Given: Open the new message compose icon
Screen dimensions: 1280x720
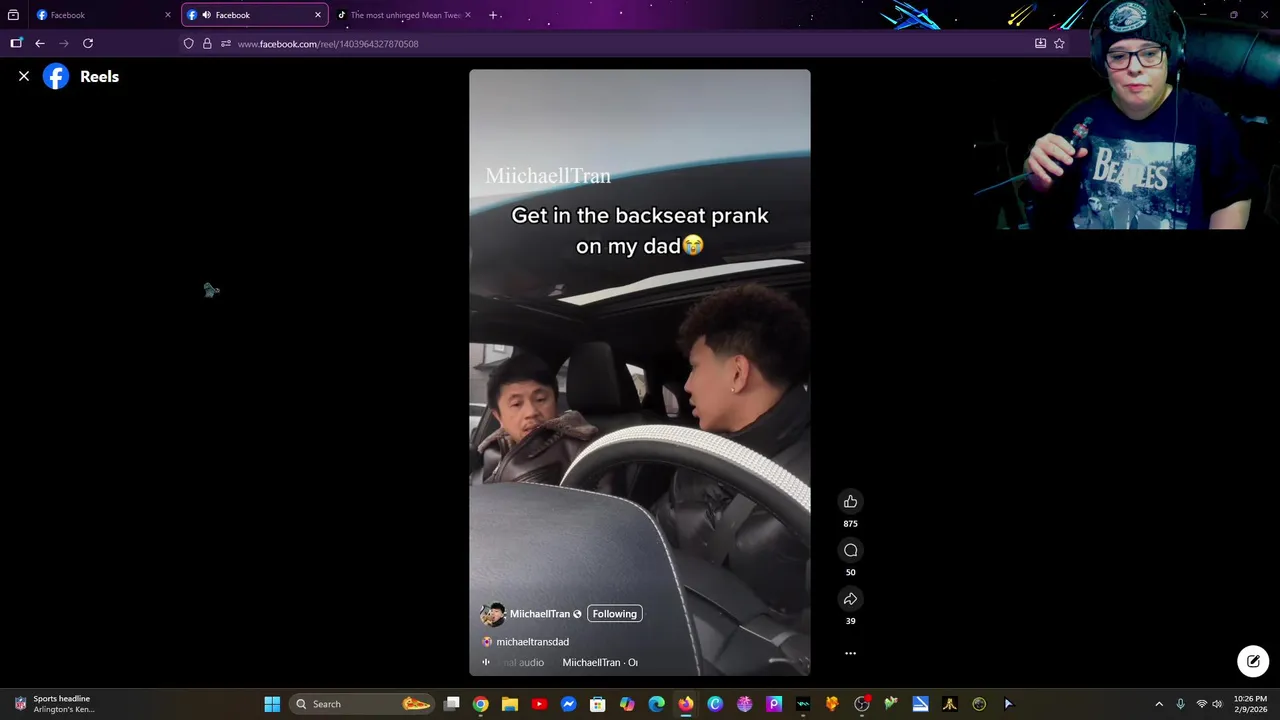Looking at the screenshot, I should coord(1253,661).
